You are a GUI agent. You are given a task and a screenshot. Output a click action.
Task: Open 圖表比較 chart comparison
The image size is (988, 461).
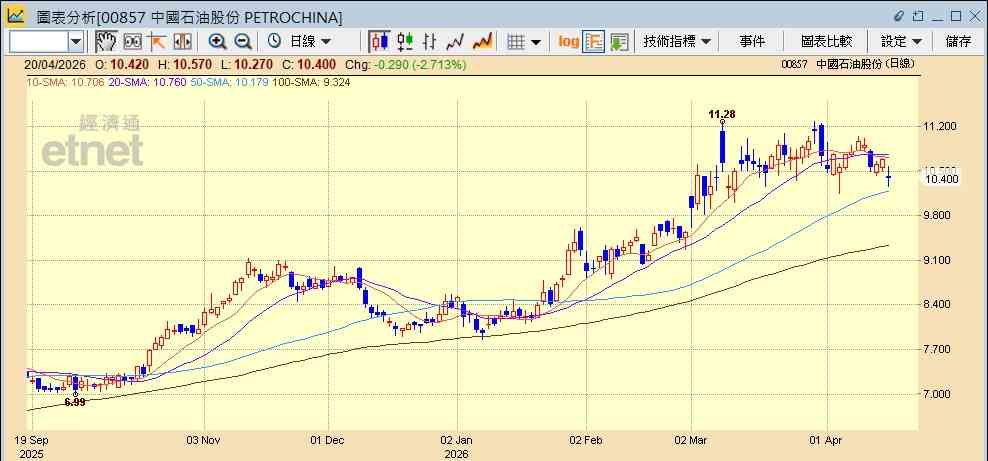[x=826, y=42]
